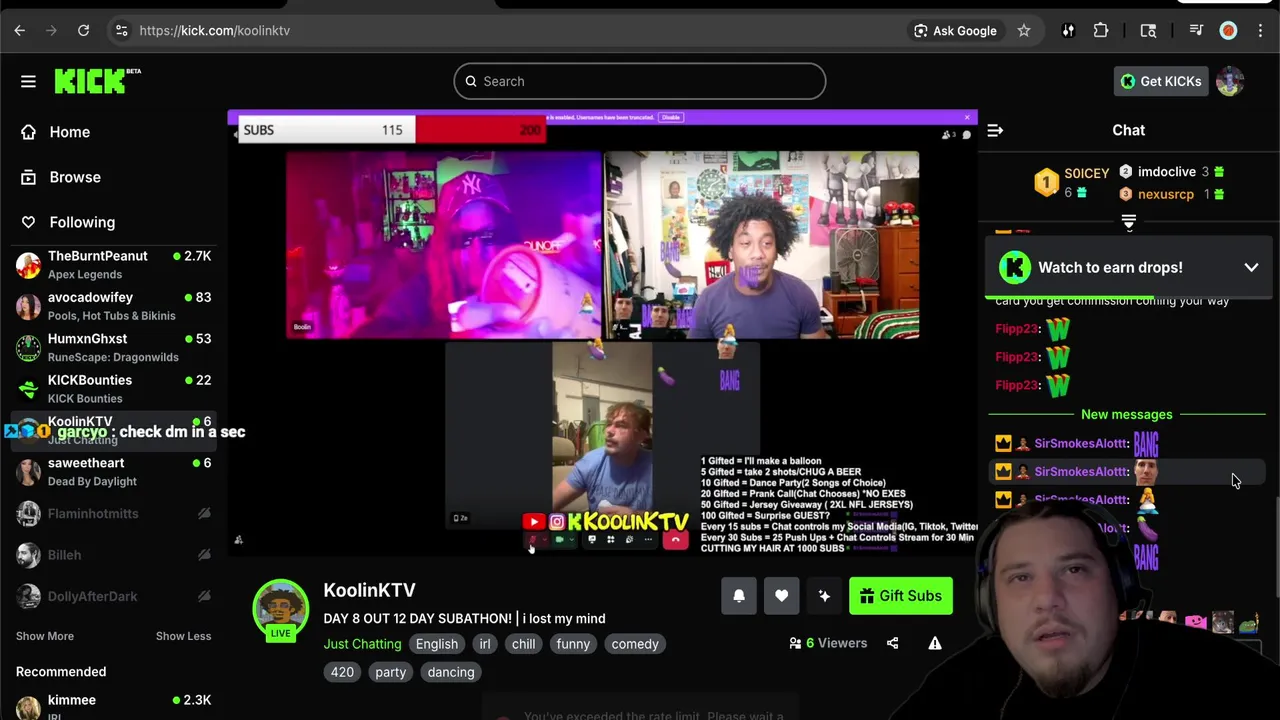Open the Kick user avatar menu

(1230, 81)
